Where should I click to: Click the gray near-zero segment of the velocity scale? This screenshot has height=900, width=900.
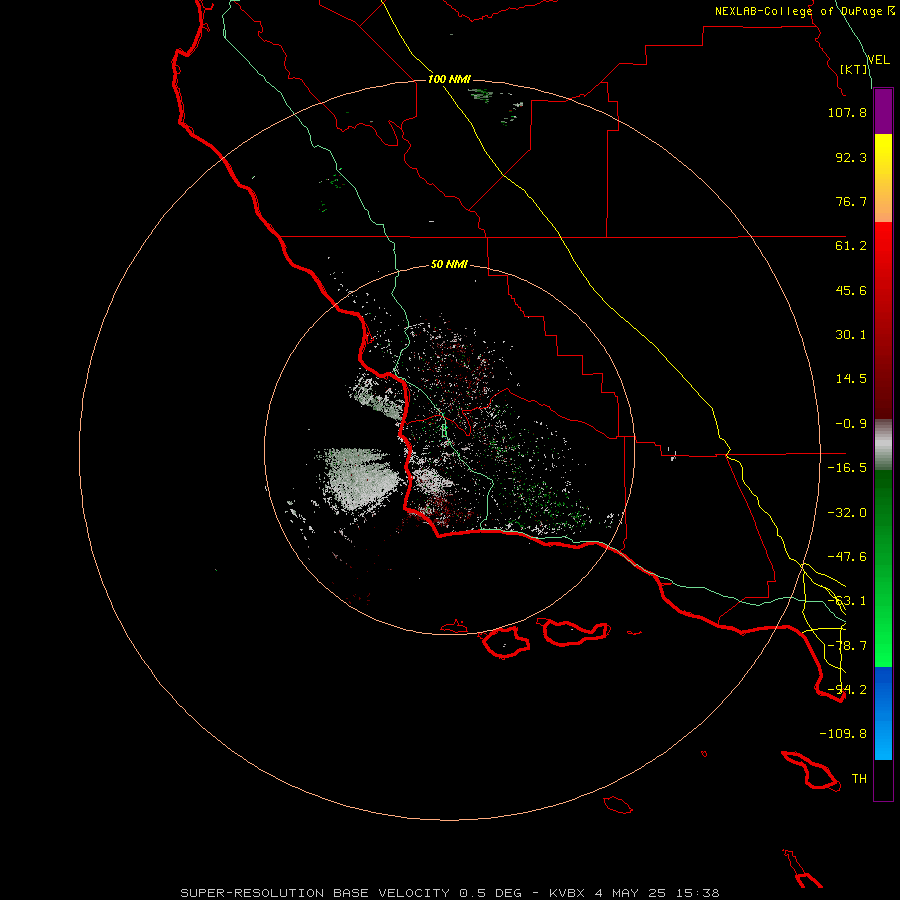coord(883,445)
